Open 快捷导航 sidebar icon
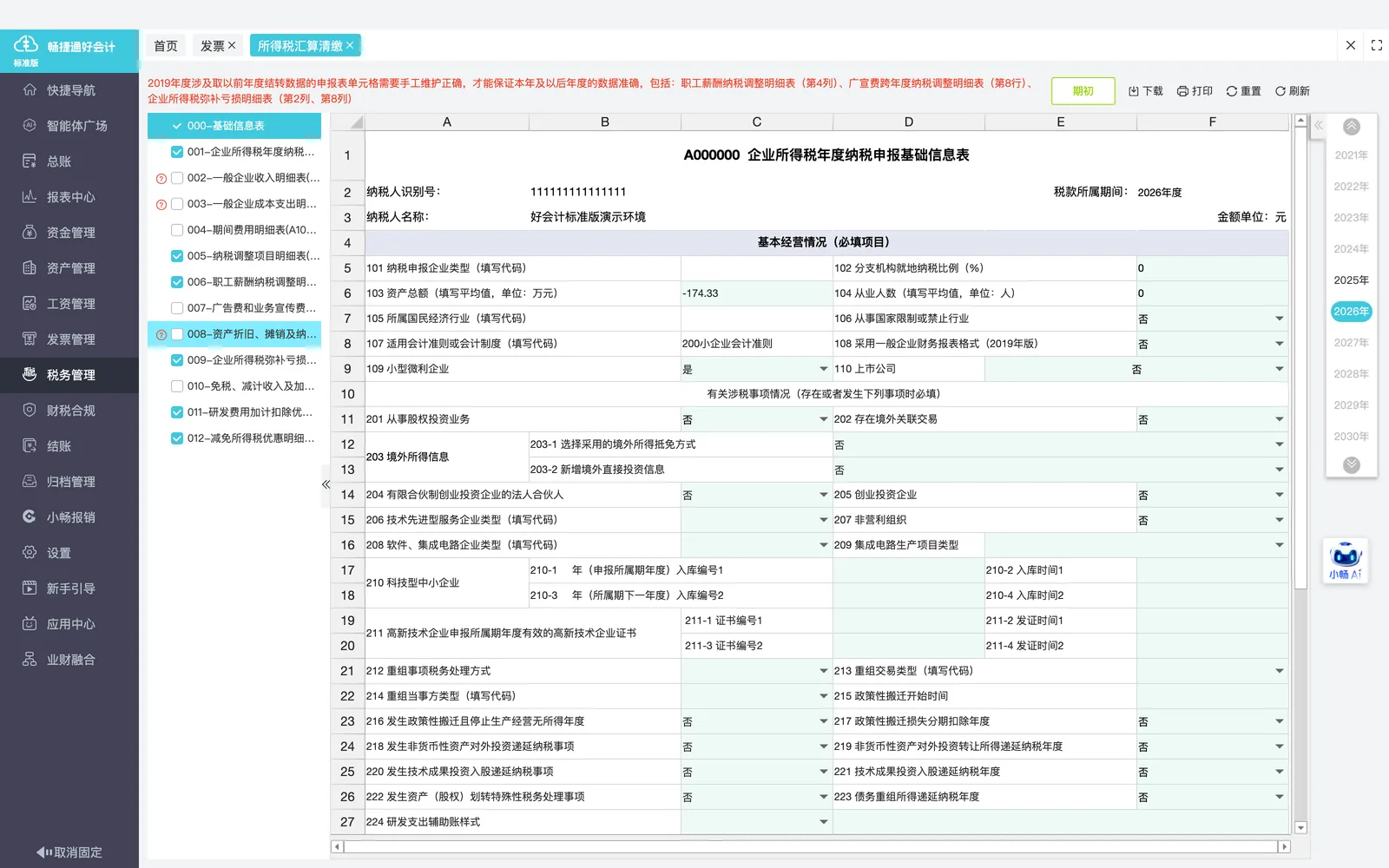This screenshot has width=1389, height=868. tap(30, 90)
